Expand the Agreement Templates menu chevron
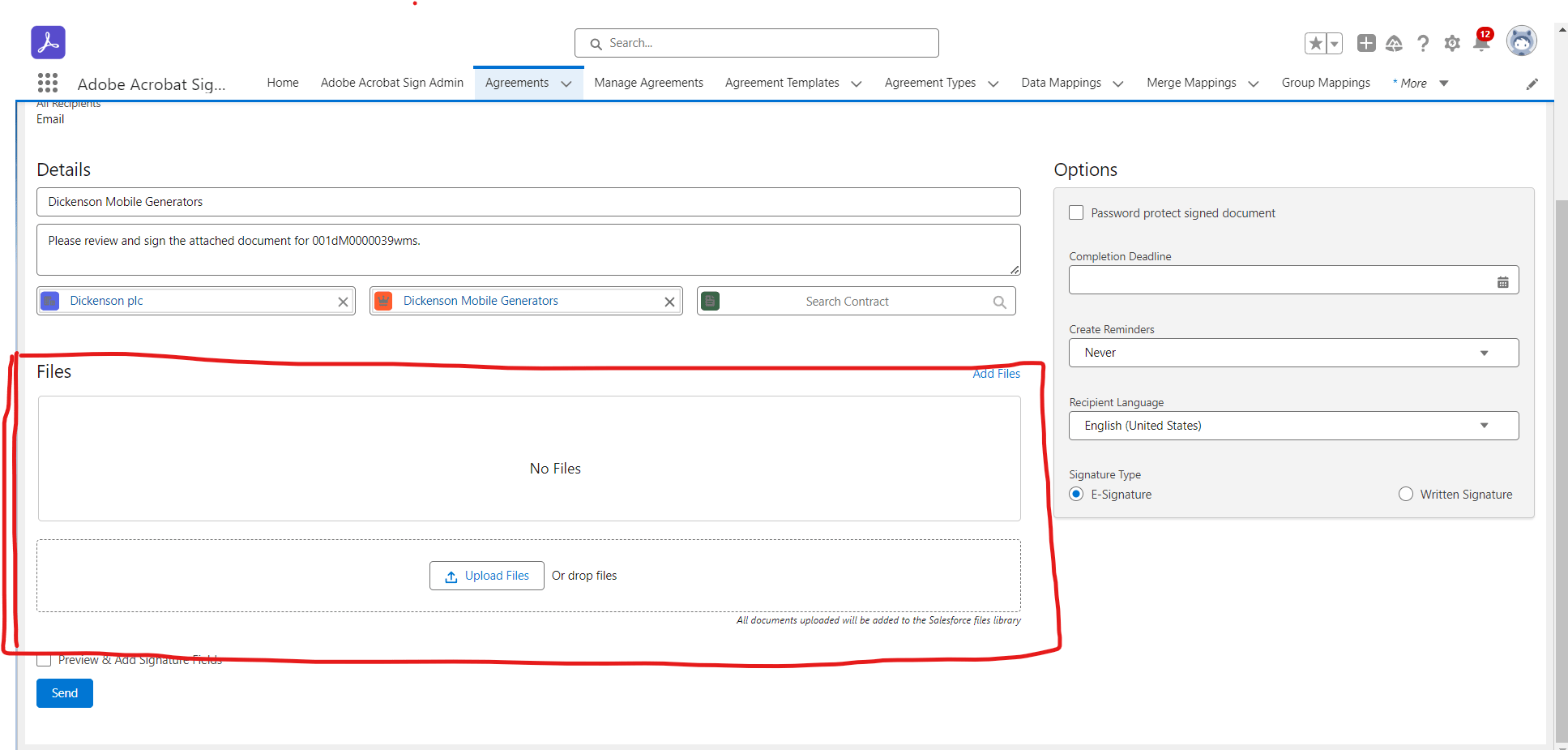The image size is (1568, 750). (x=857, y=83)
